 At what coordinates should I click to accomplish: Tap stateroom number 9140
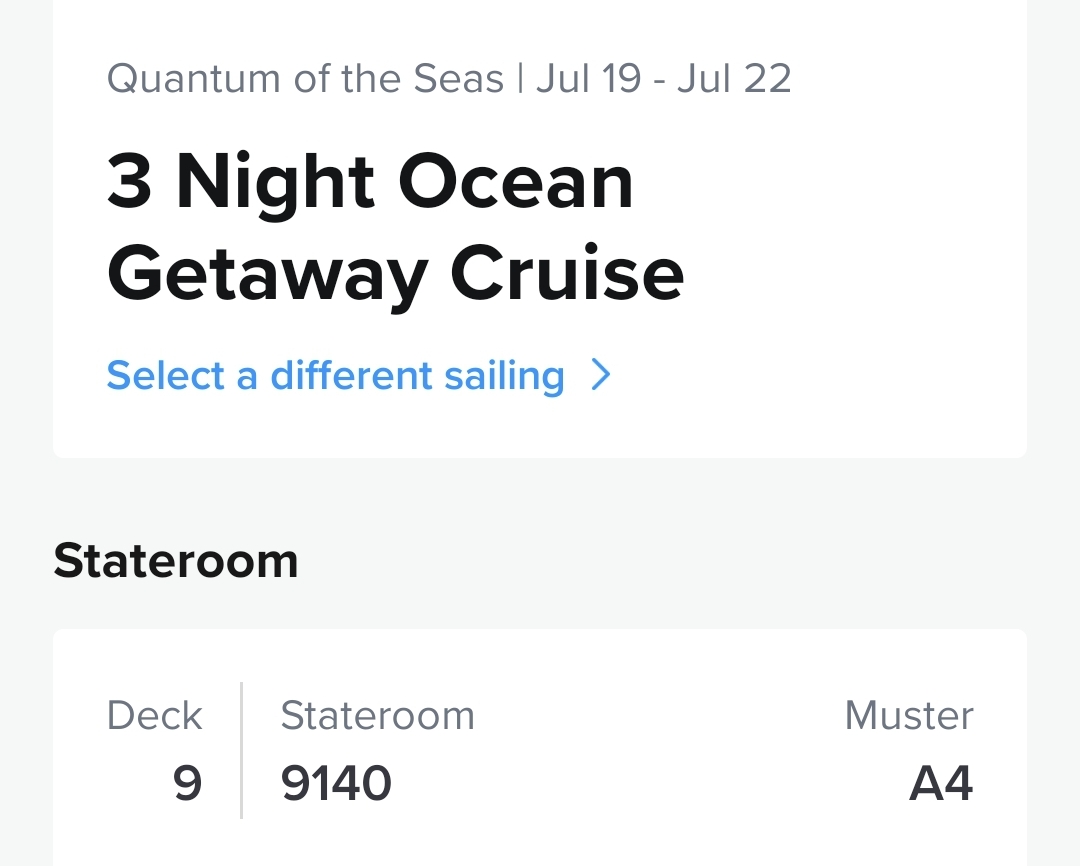pos(336,783)
